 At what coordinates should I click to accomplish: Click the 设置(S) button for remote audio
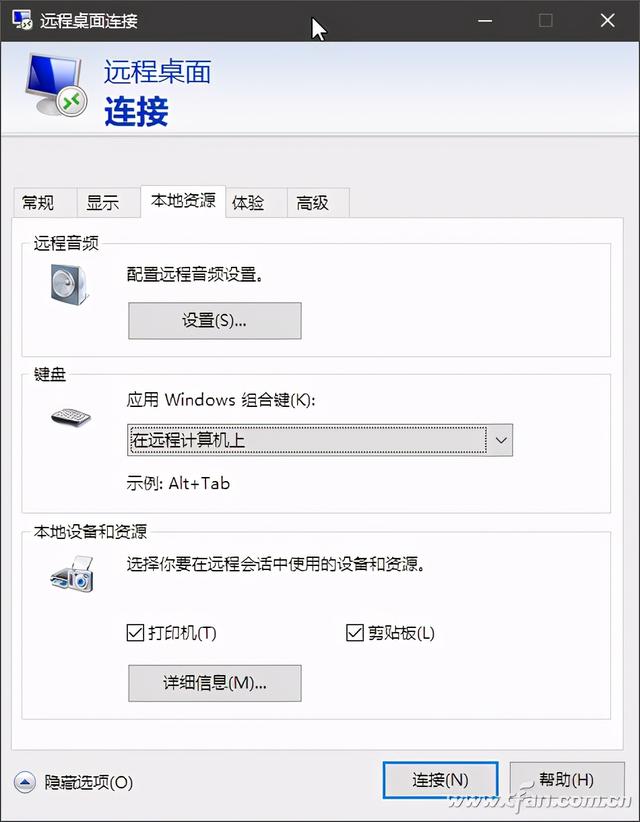pyautogui.click(x=214, y=320)
